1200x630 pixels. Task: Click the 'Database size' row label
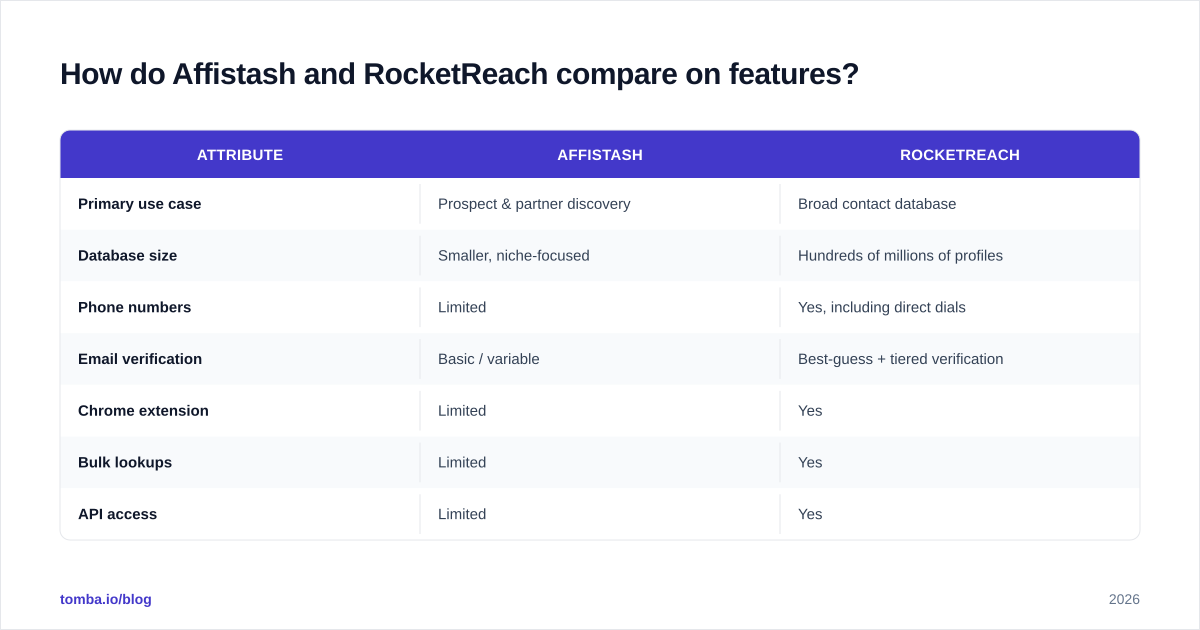pos(128,256)
